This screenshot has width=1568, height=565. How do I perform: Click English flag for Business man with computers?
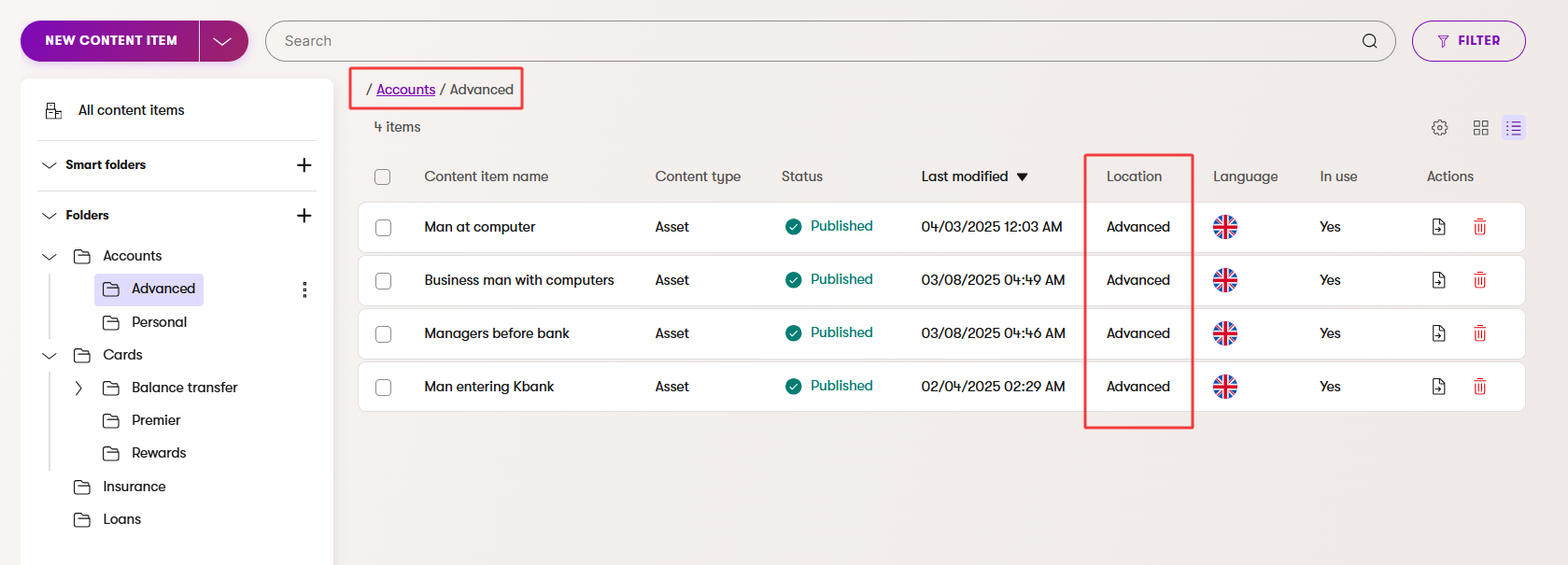(x=1225, y=280)
